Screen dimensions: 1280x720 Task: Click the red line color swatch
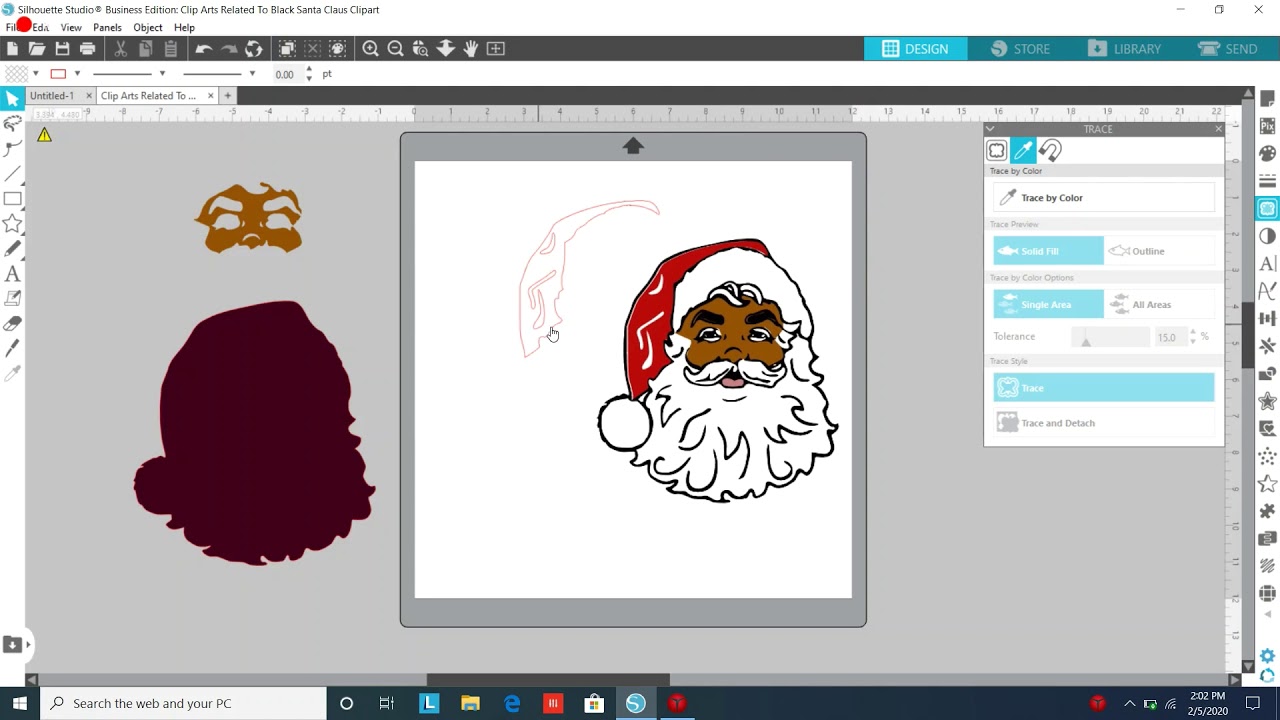pos(58,73)
